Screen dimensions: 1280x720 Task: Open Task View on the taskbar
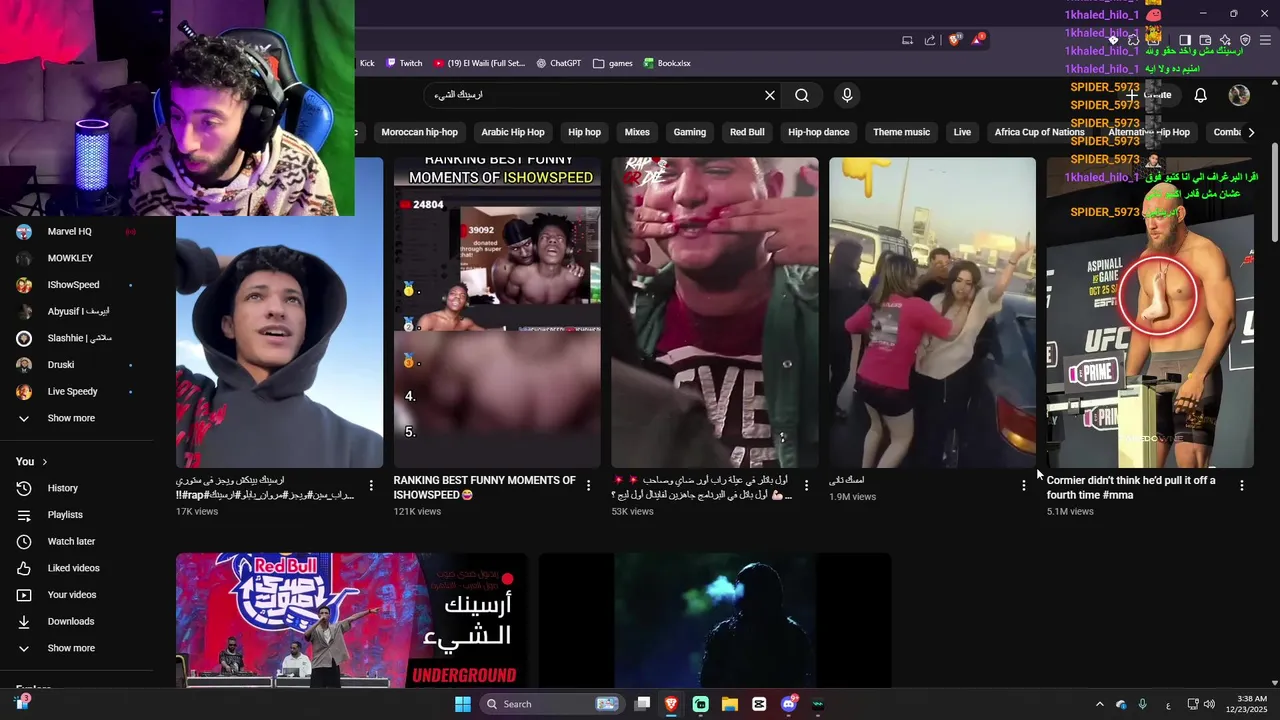pyautogui.click(x=643, y=704)
